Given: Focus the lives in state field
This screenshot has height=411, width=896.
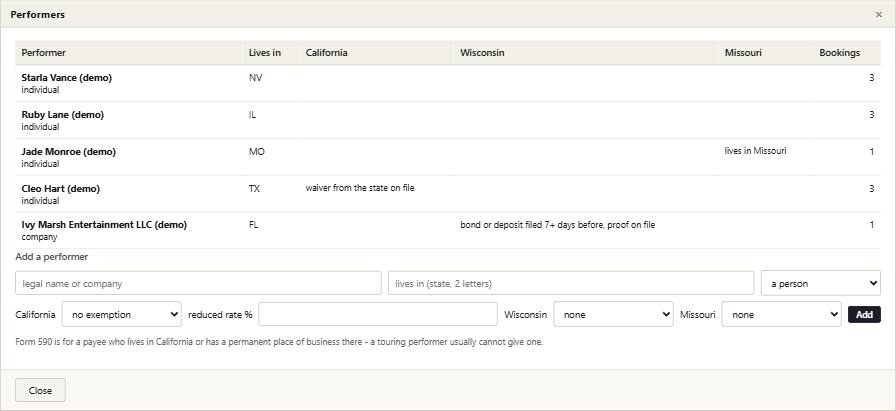Looking at the screenshot, I should click(x=571, y=284).
